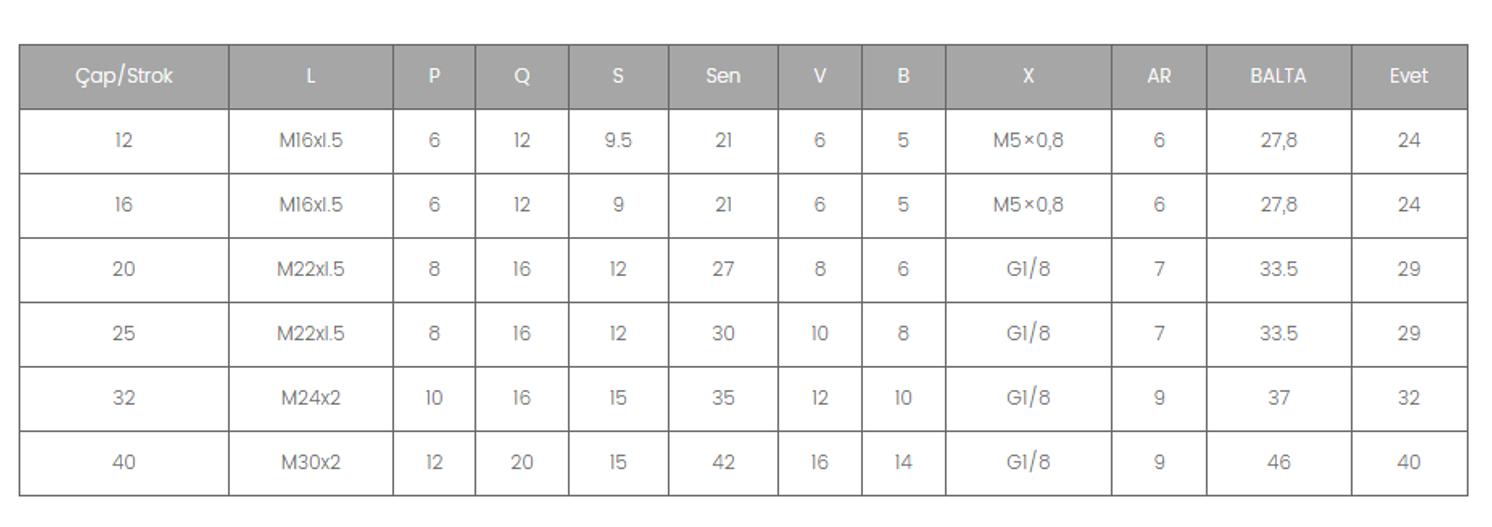Select the Evet value 32
The width and height of the screenshot is (1492, 527).
[1408, 398]
